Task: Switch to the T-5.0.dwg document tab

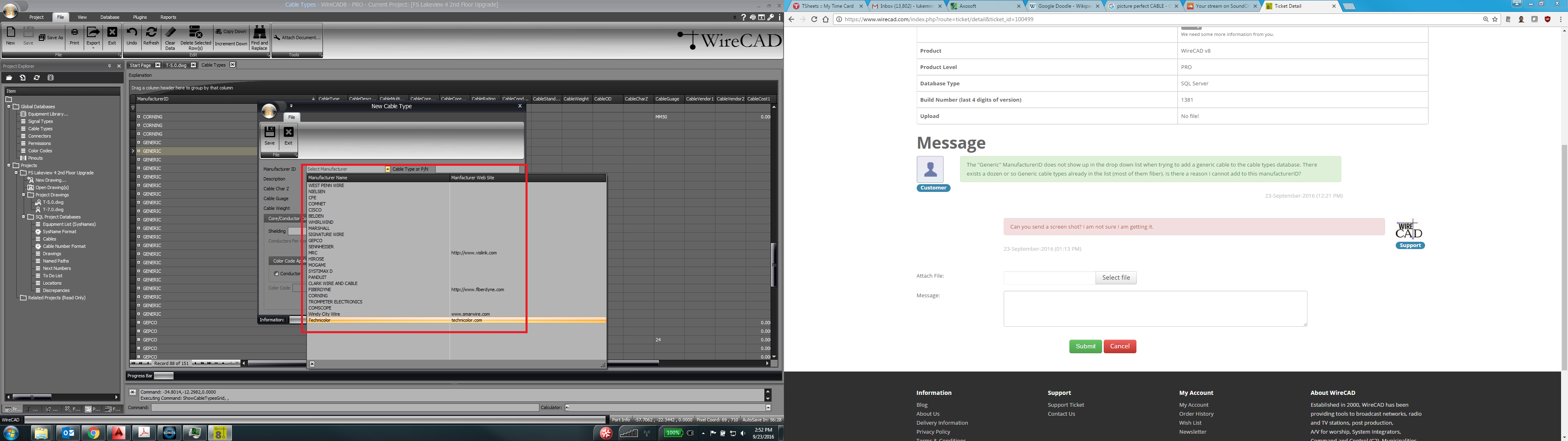Action: pyautogui.click(x=176, y=65)
